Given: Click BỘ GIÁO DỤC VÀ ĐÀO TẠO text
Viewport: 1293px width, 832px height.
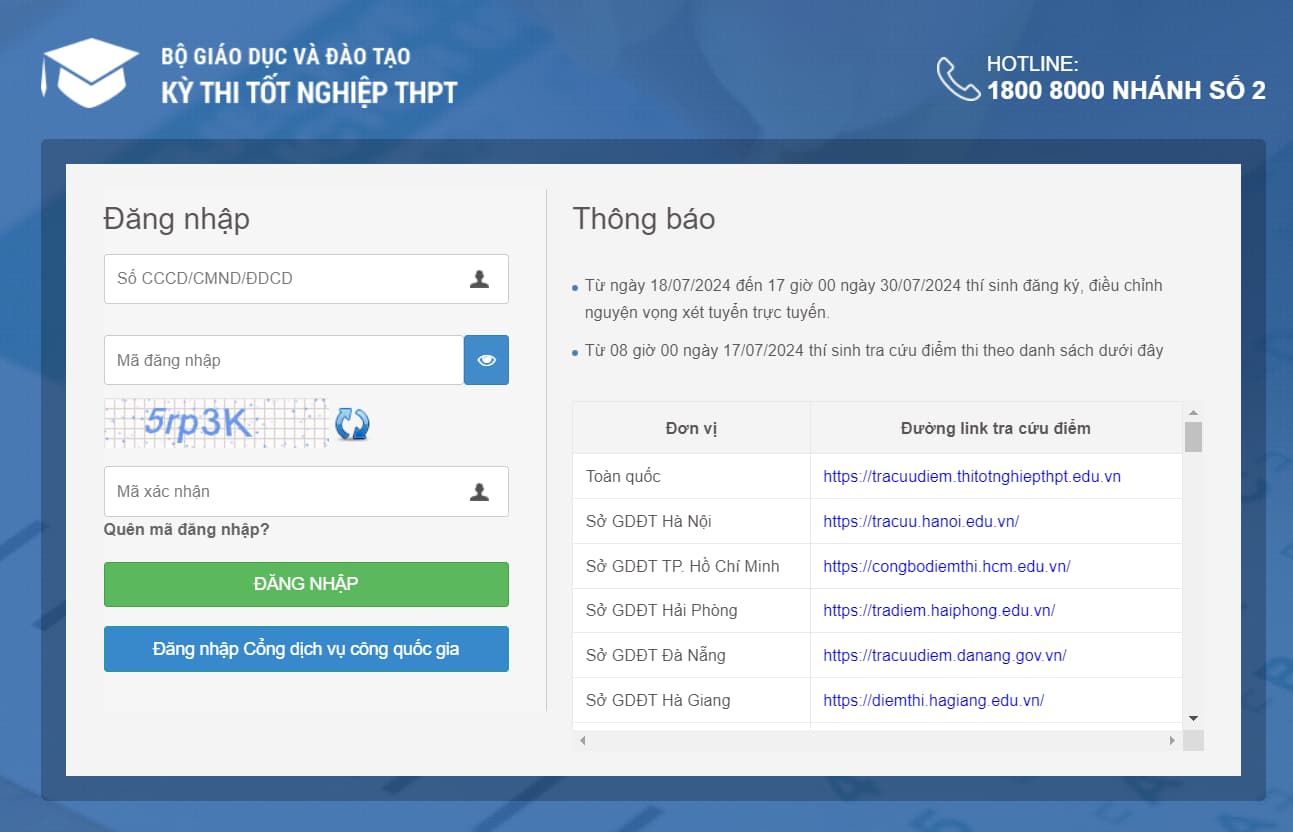Looking at the screenshot, I should [286, 56].
